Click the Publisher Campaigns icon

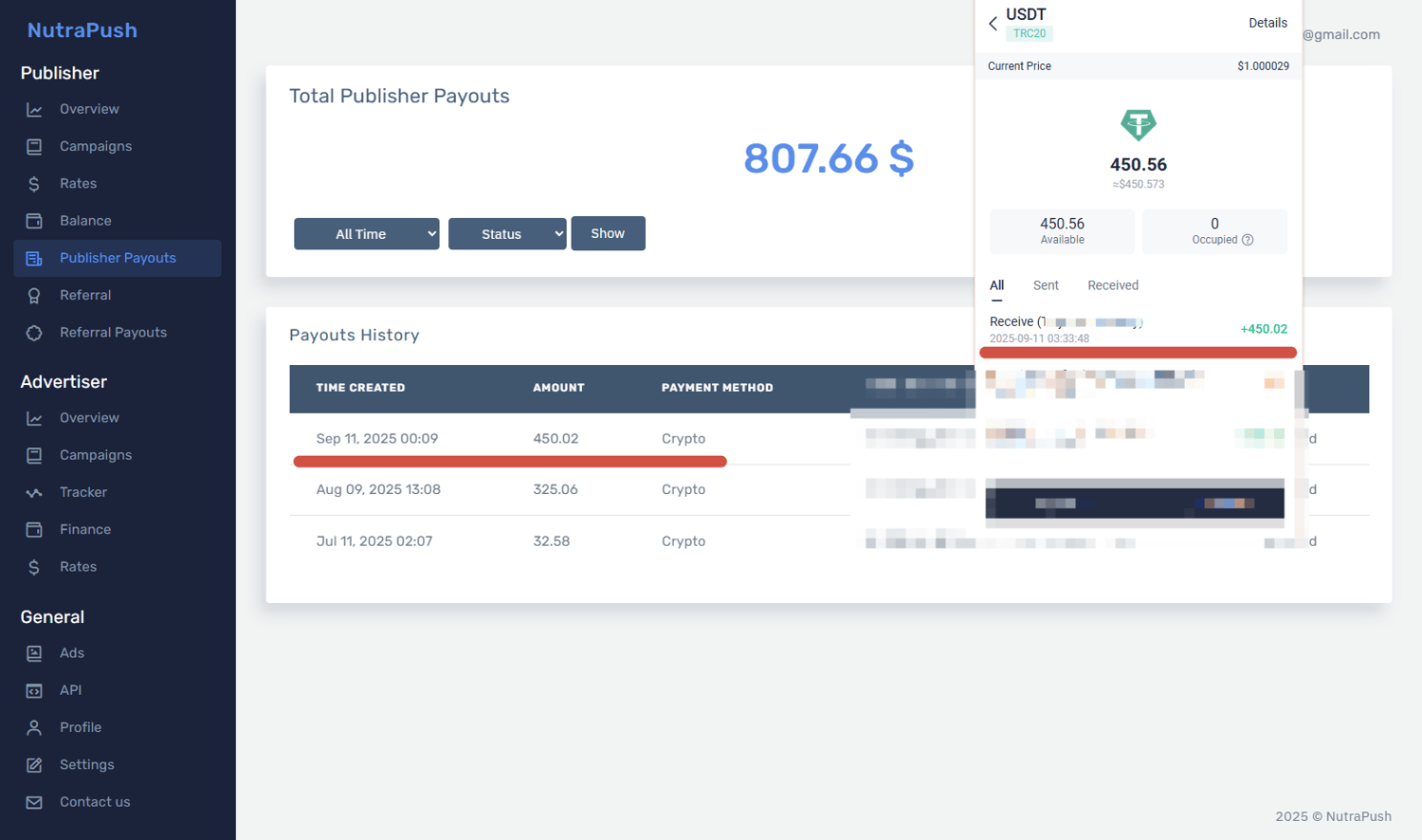[x=34, y=147]
